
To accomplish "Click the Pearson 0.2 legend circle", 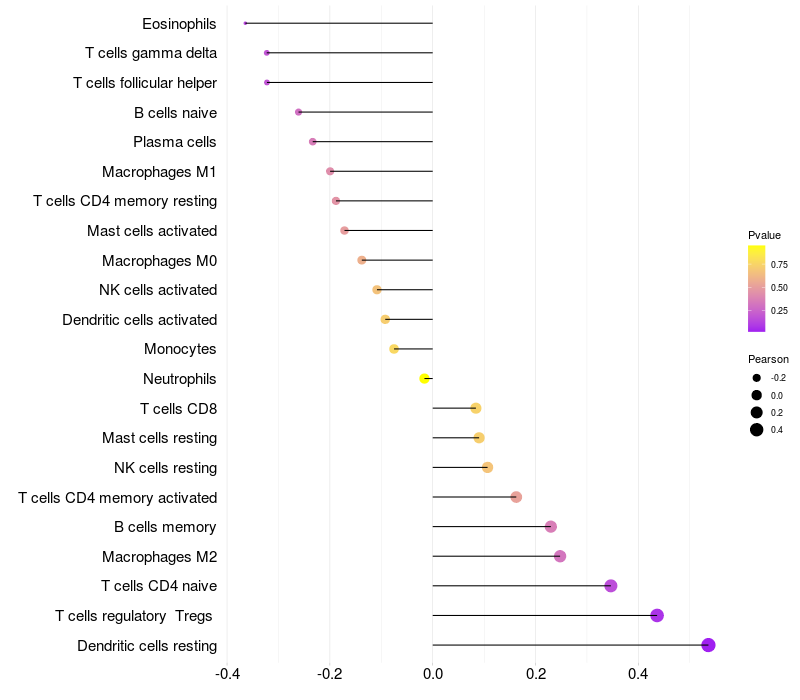I will pos(757,412).
